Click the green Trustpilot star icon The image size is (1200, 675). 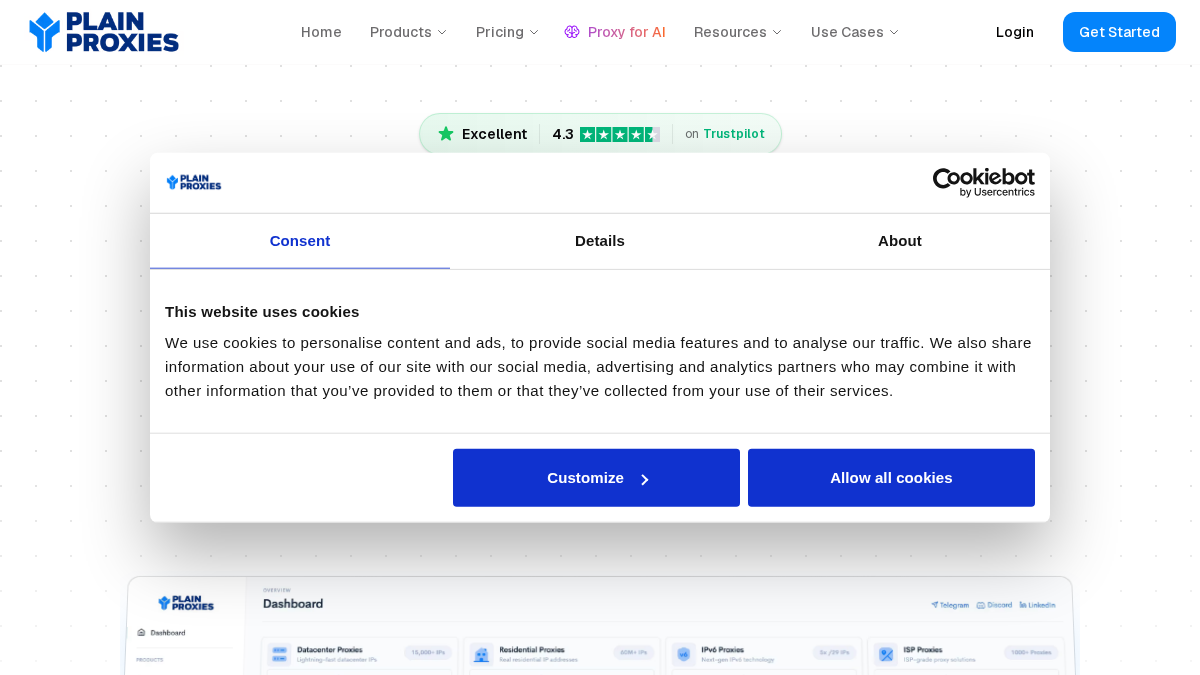[446, 134]
